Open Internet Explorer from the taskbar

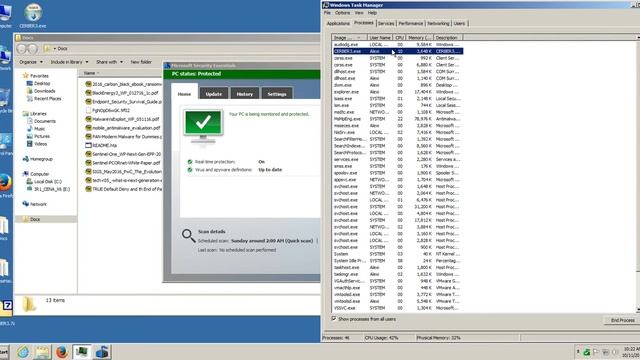point(23,352)
